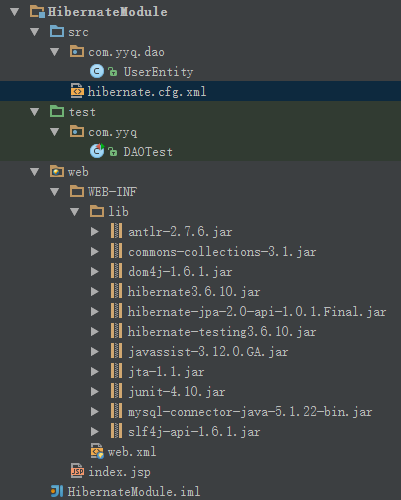This screenshot has height=500, width=401.
Task: Click the com.yyq package icon
Action: (77, 131)
